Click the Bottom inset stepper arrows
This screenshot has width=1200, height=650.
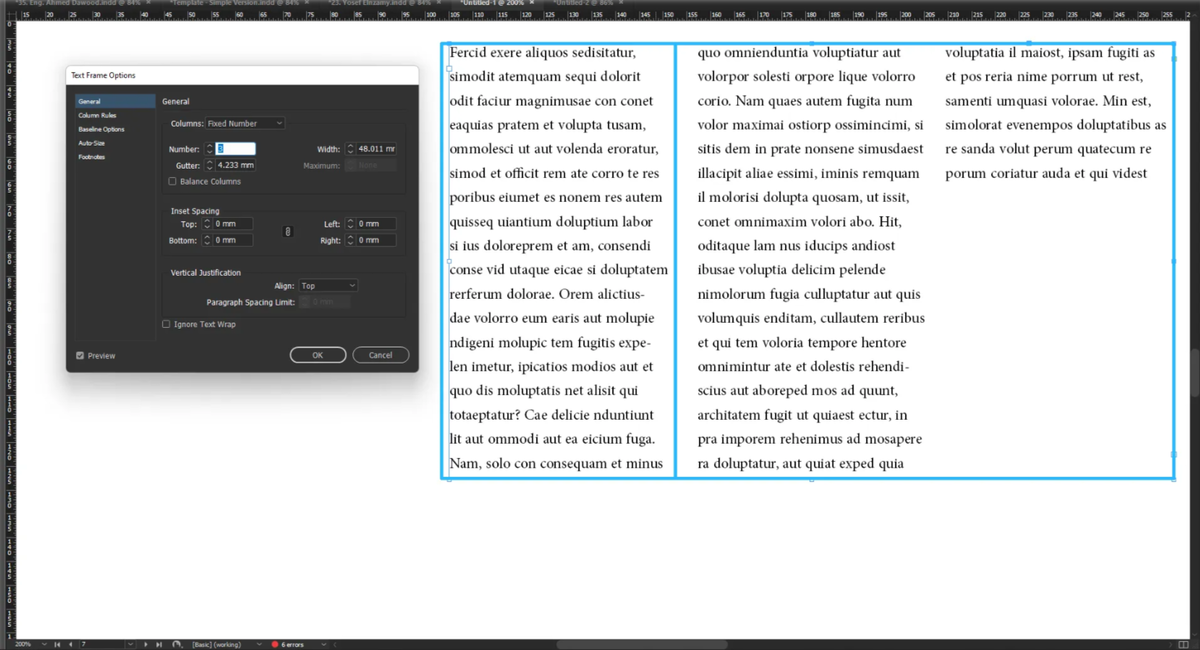(x=208, y=240)
